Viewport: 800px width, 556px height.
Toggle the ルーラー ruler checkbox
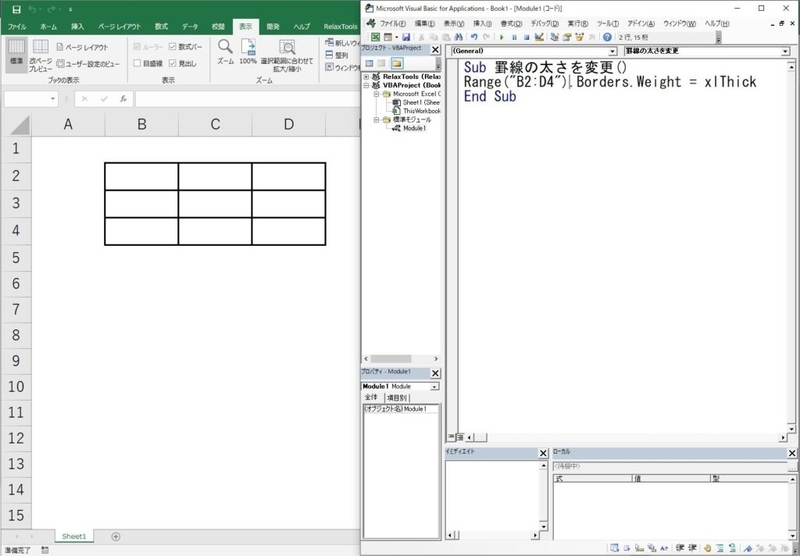137,46
